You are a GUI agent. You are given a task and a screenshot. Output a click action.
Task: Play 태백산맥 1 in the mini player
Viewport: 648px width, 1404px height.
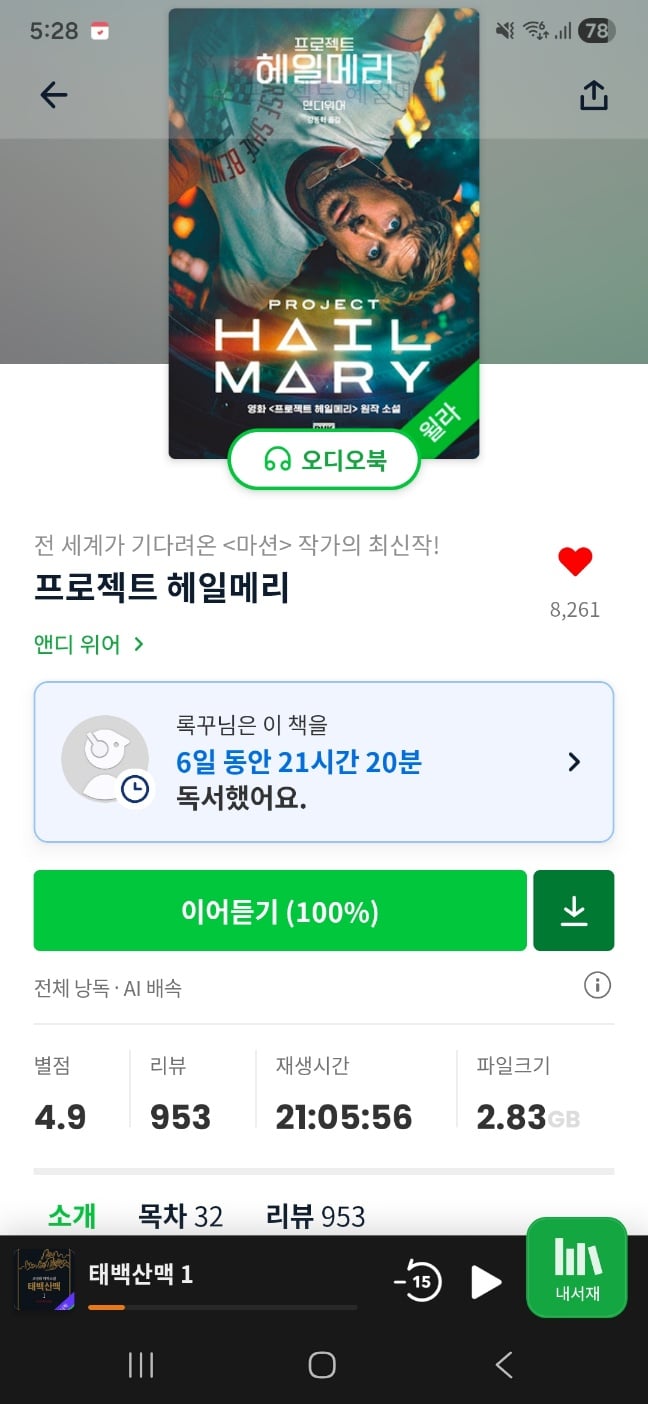pos(486,1281)
